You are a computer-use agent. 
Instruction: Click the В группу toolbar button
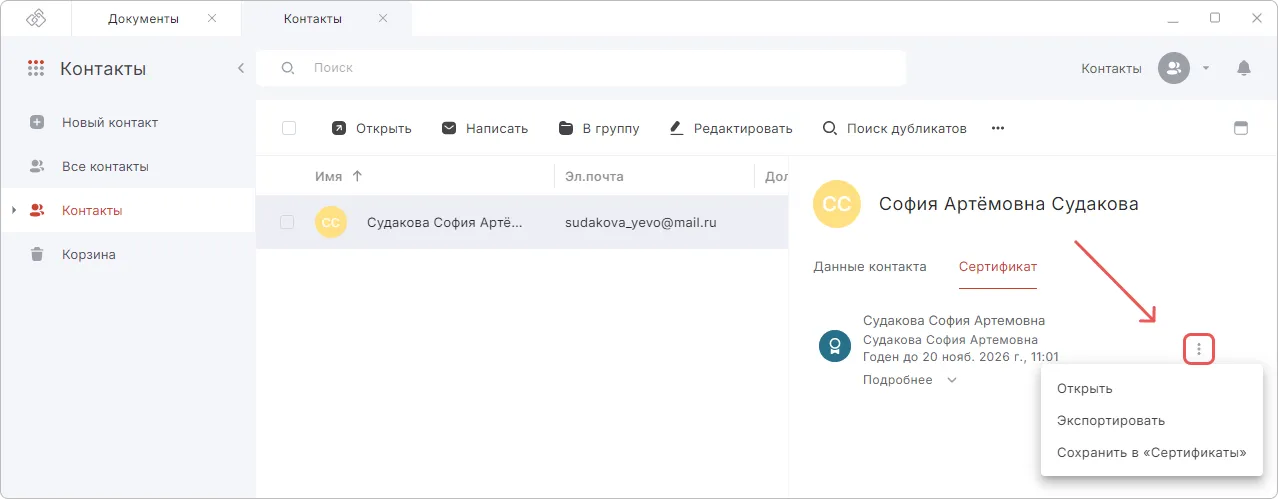(598, 128)
